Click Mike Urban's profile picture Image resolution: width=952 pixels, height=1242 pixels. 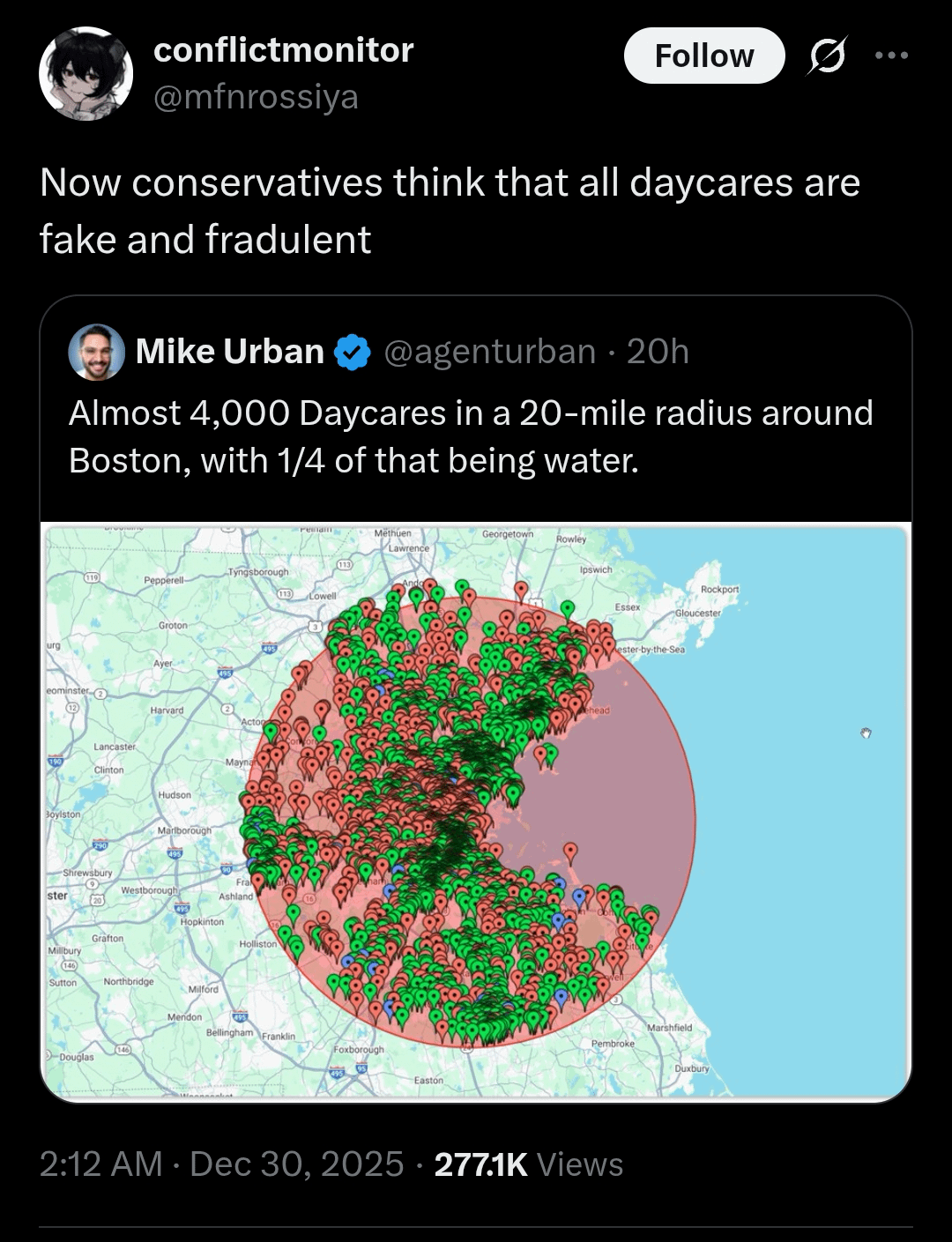96,352
